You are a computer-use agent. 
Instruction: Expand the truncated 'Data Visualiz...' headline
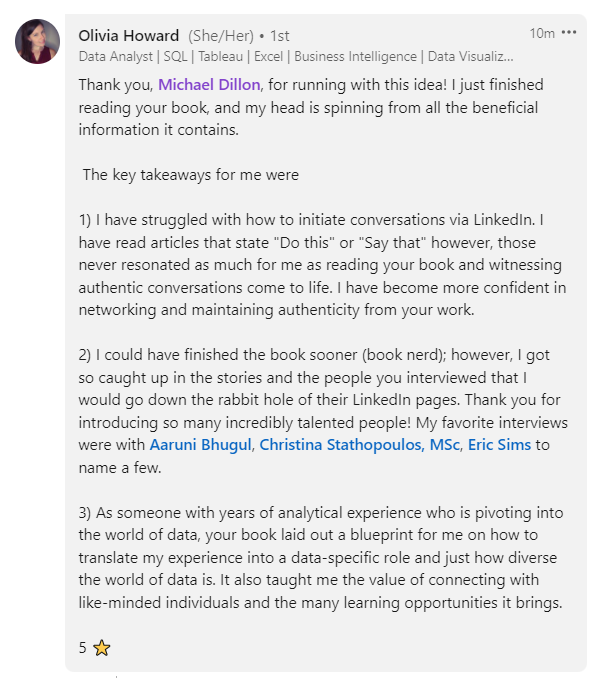[470, 57]
